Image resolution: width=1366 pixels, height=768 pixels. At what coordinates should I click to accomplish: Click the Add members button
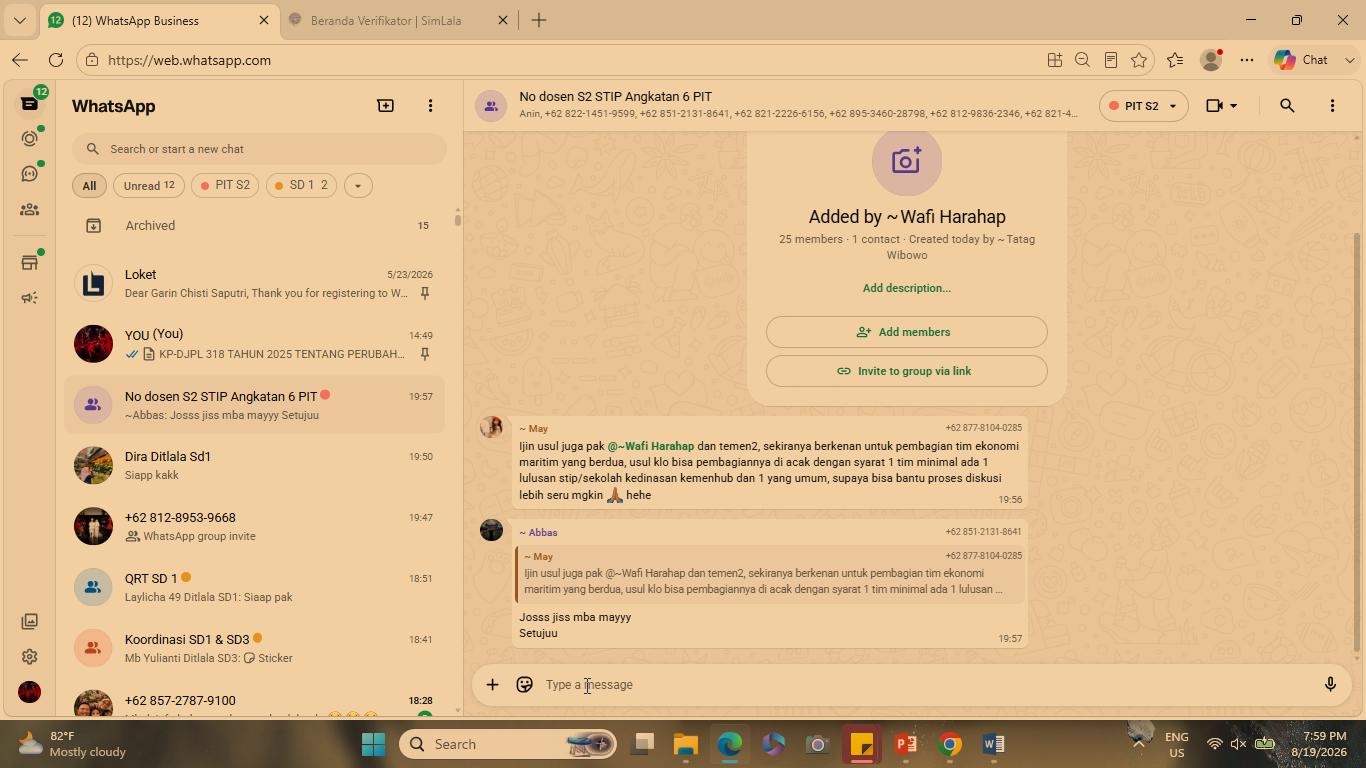coord(906,332)
